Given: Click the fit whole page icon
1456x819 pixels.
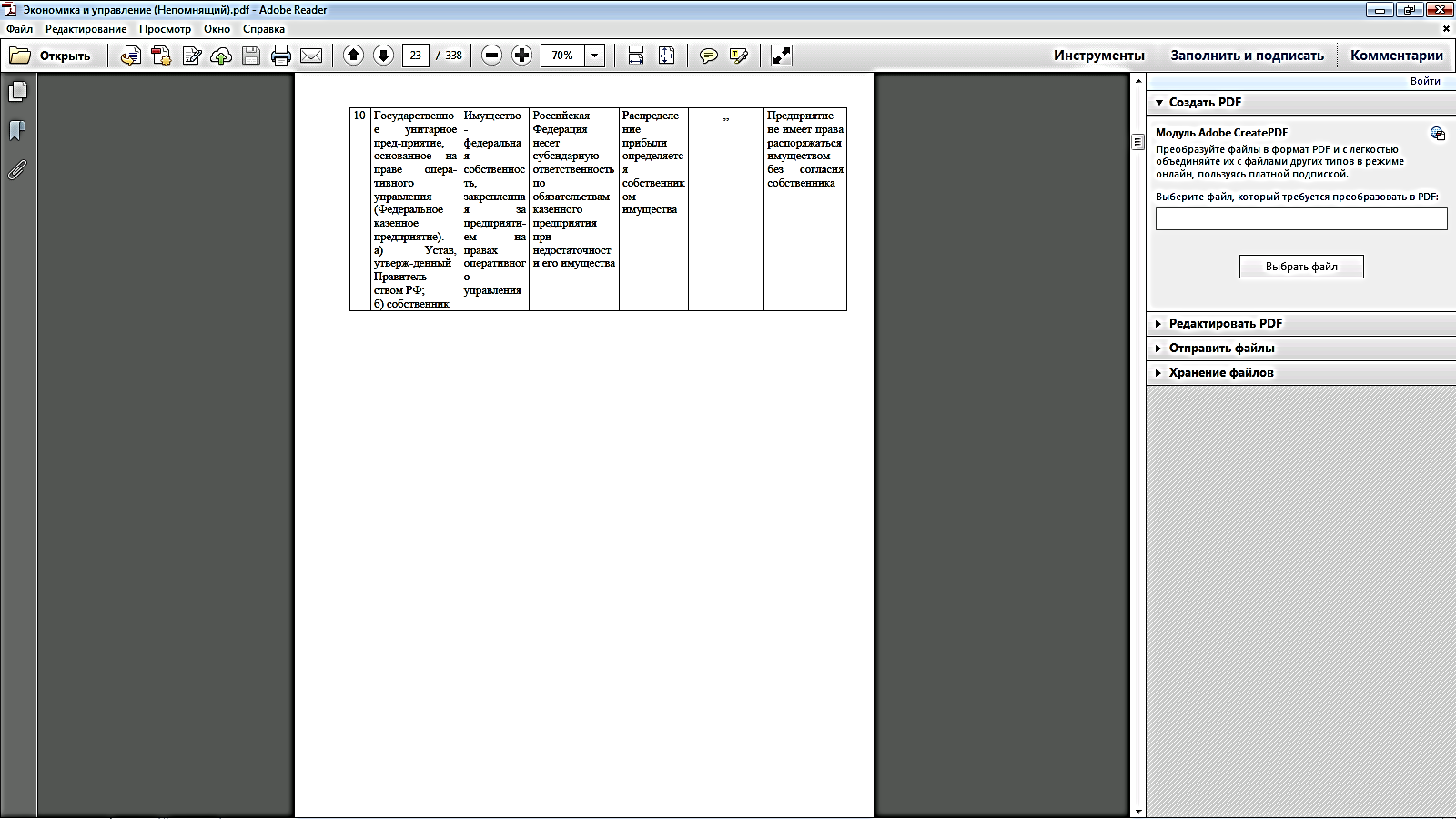Looking at the screenshot, I should tap(666, 56).
